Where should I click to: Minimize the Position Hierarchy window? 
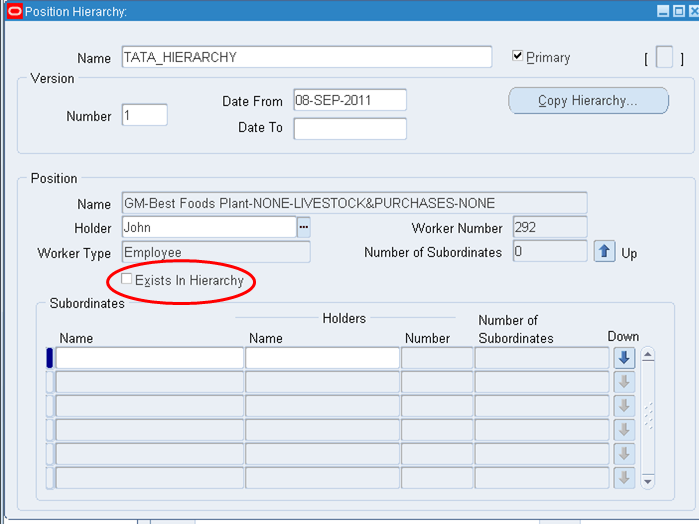pyautogui.click(x=663, y=11)
